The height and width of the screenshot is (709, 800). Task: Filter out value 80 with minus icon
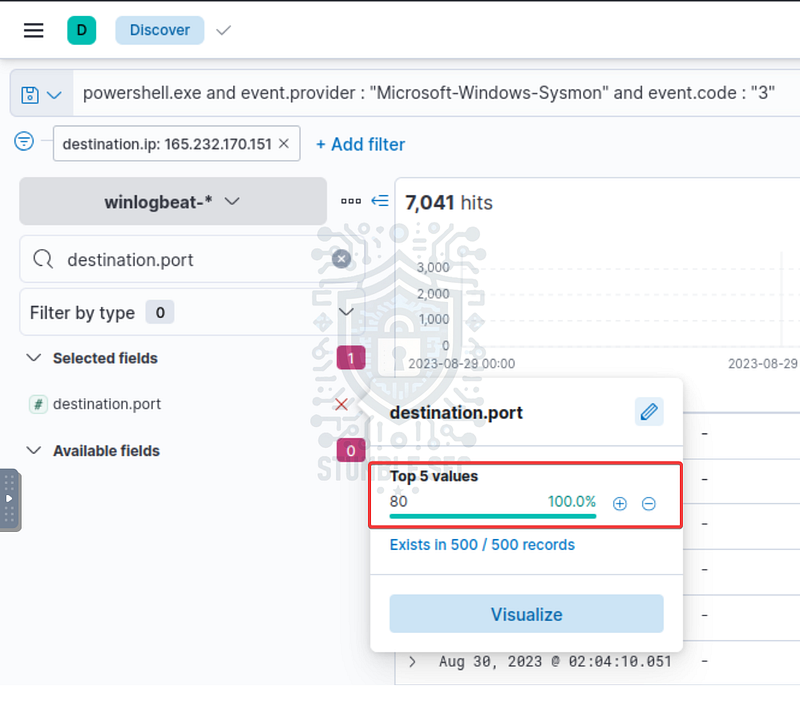point(648,504)
